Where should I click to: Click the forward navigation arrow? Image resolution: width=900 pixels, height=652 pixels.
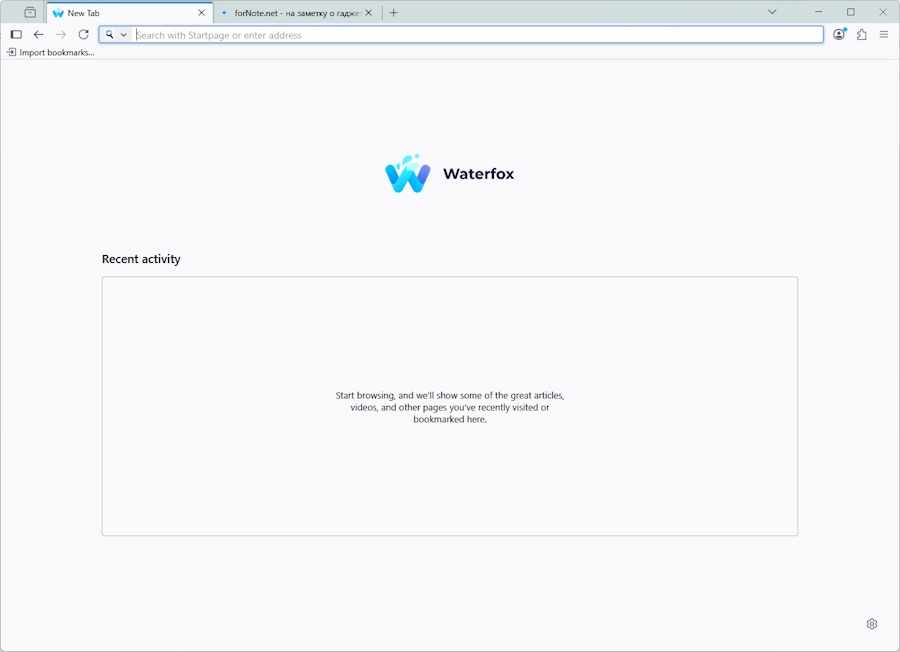coord(61,34)
